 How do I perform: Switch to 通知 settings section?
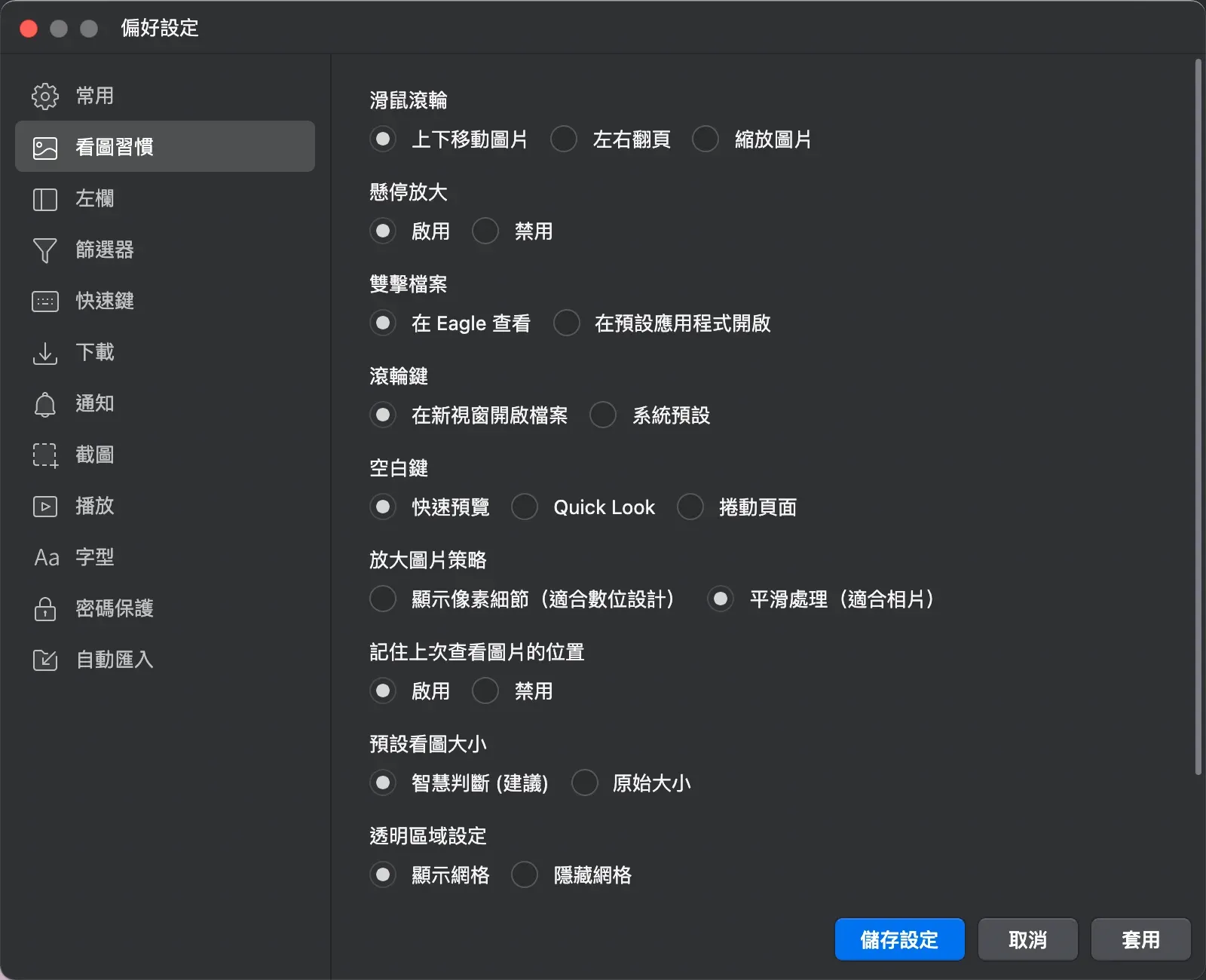(165, 404)
